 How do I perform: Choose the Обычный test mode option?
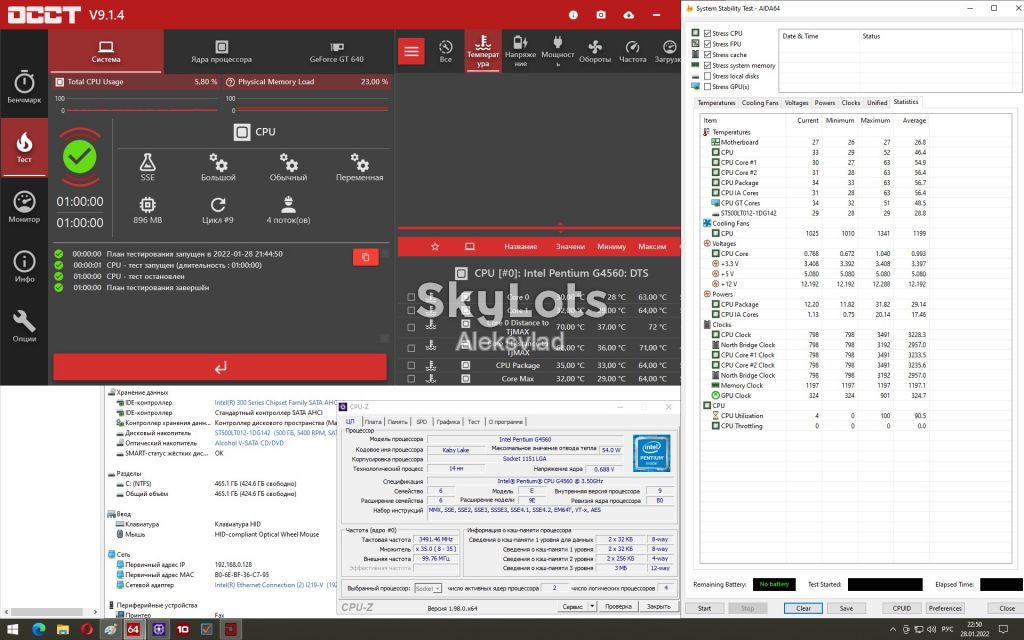[x=288, y=167]
